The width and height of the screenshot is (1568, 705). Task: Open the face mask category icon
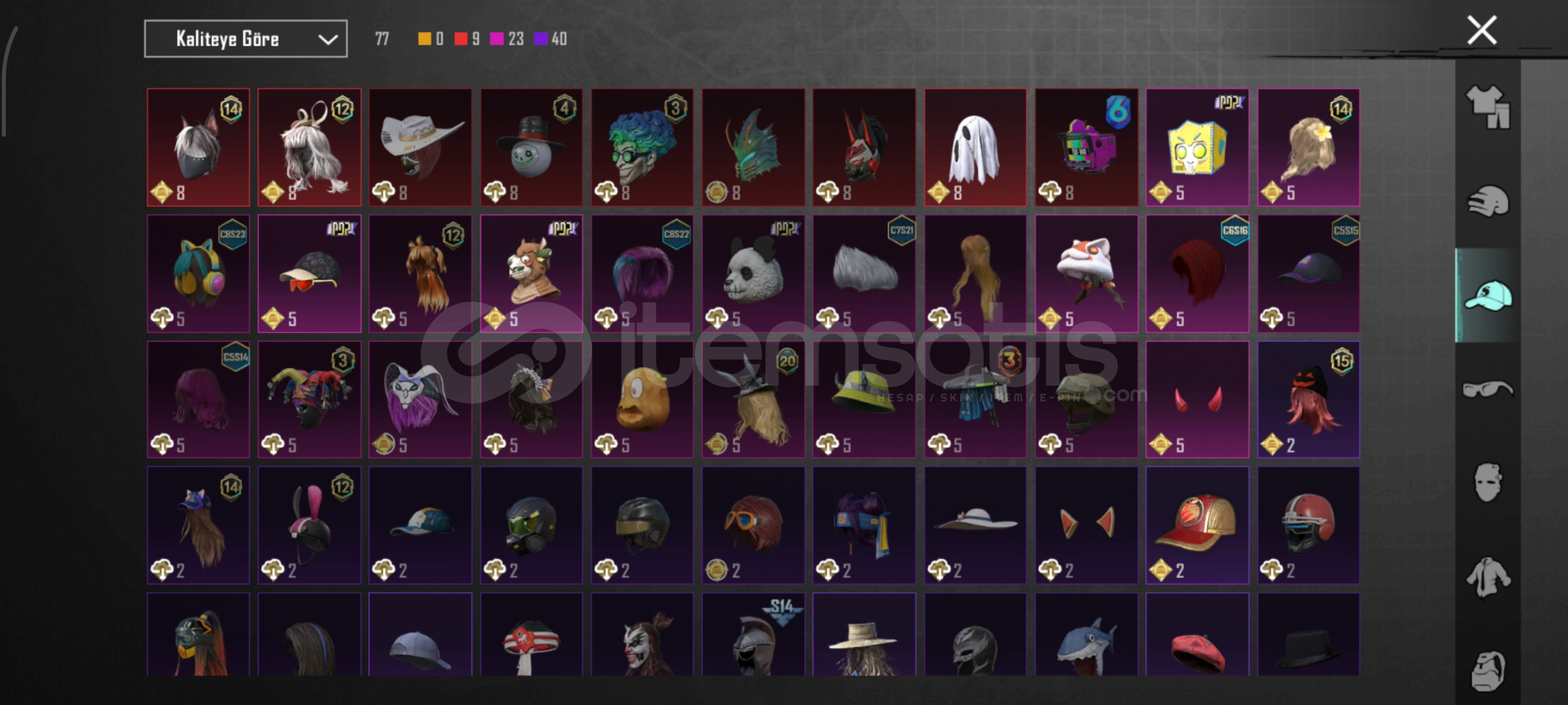click(x=1488, y=483)
